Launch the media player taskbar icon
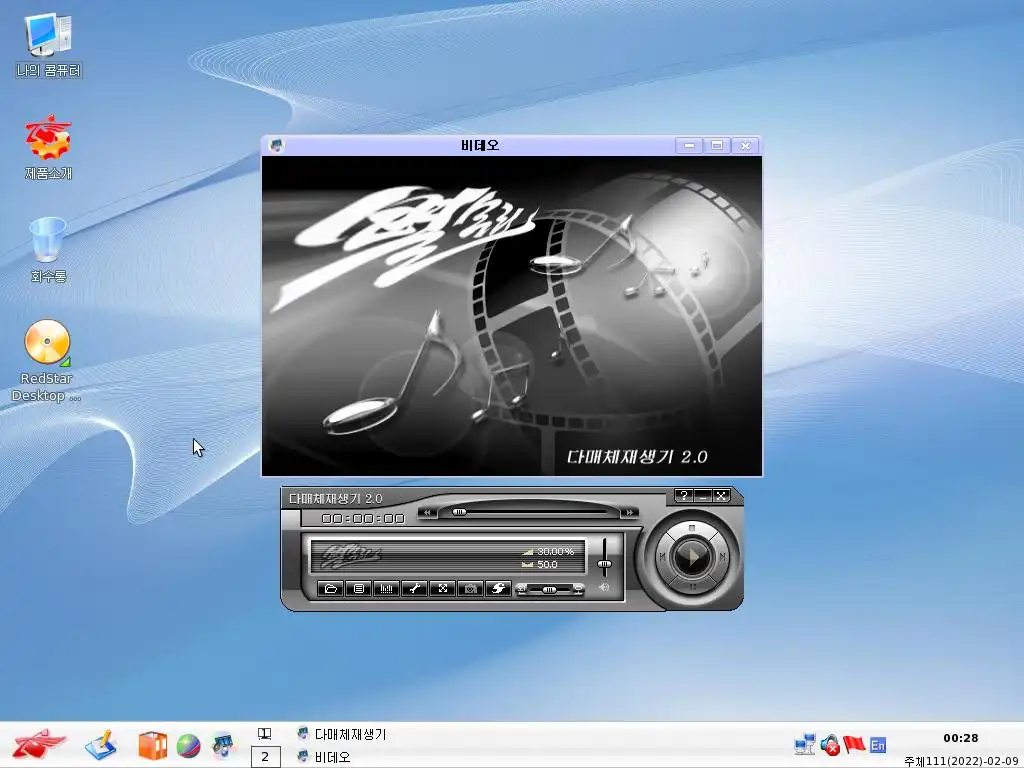This screenshot has height=768, width=1024. pos(223,745)
